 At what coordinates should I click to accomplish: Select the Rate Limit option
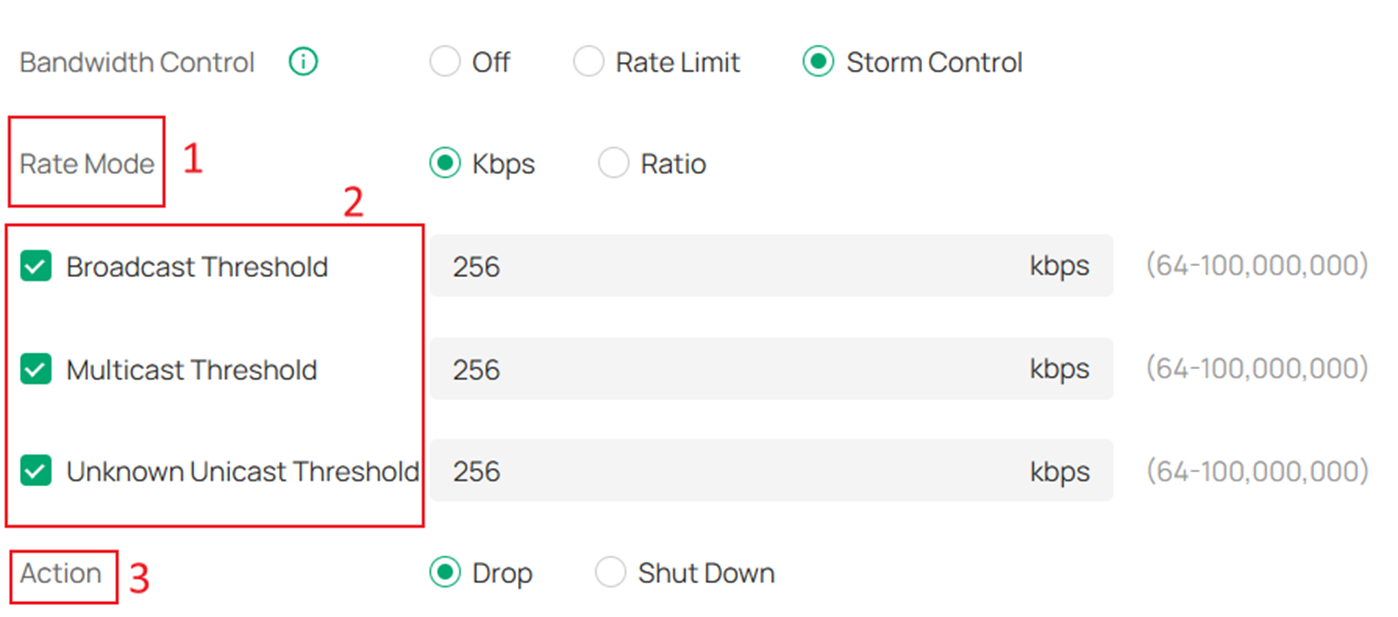[x=589, y=61]
